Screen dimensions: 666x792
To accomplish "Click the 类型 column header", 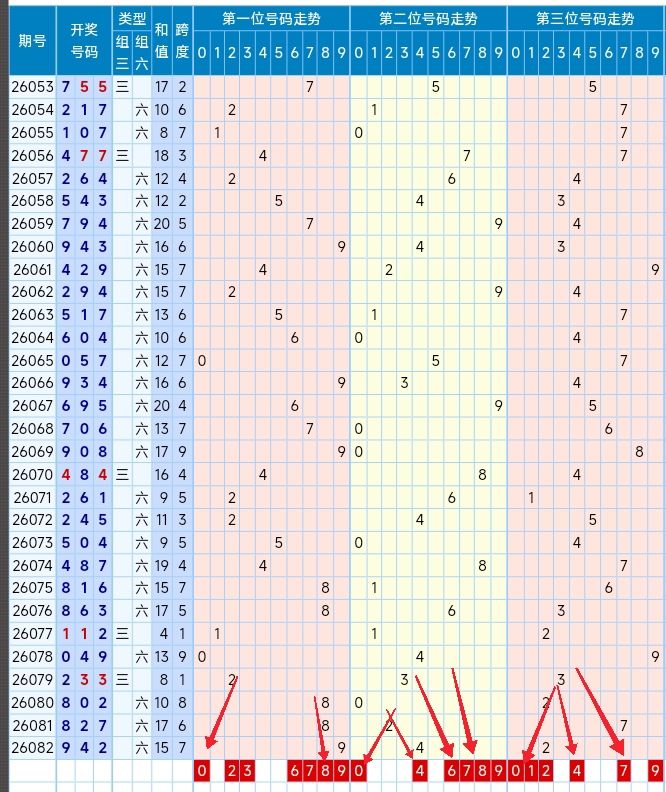I will [132, 19].
